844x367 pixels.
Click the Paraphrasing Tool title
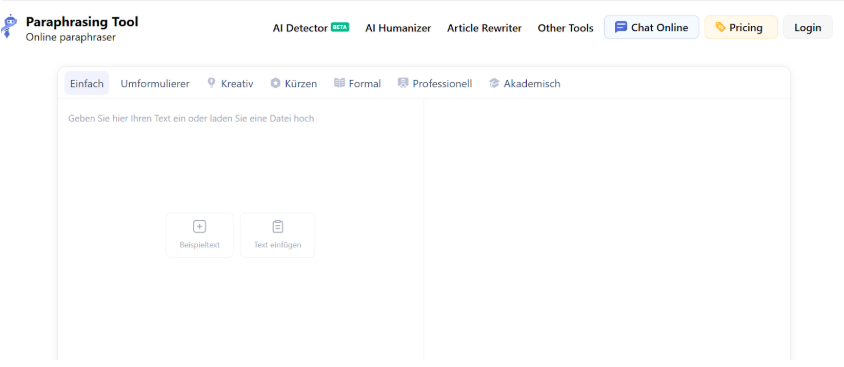point(82,22)
